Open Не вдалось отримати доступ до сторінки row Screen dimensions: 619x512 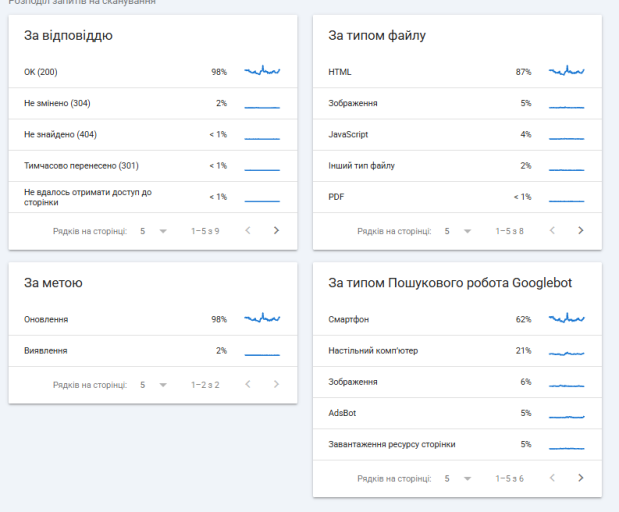tap(153, 197)
